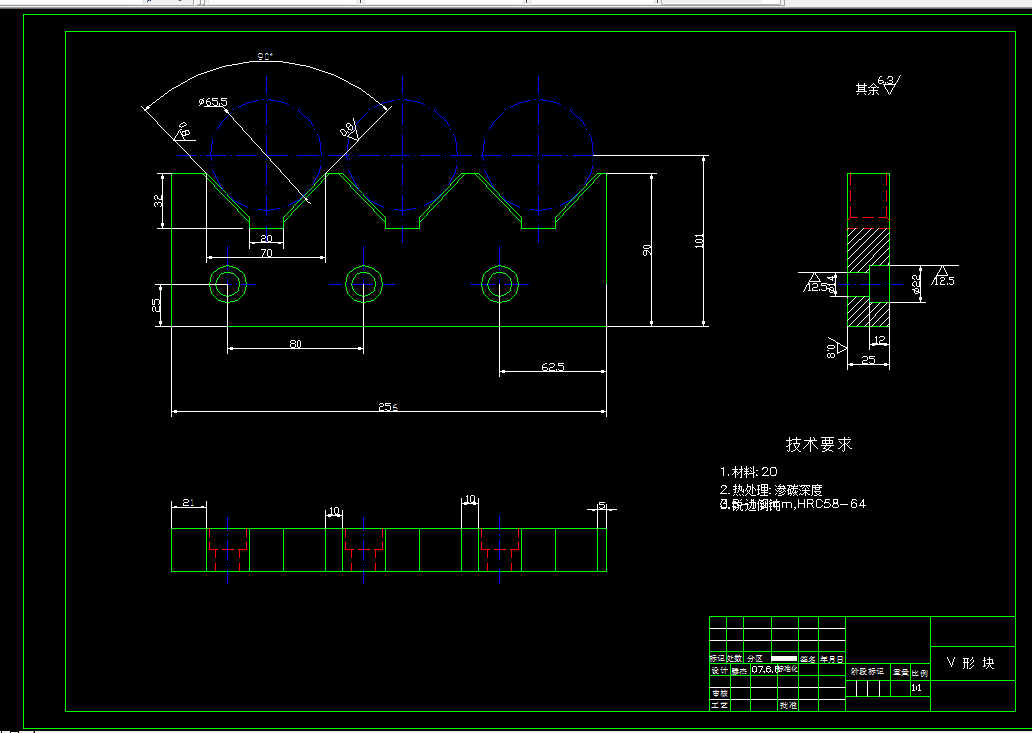1032x733 pixels.
Task: Select the 90 vertical height dimension
Action: point(647,250)
